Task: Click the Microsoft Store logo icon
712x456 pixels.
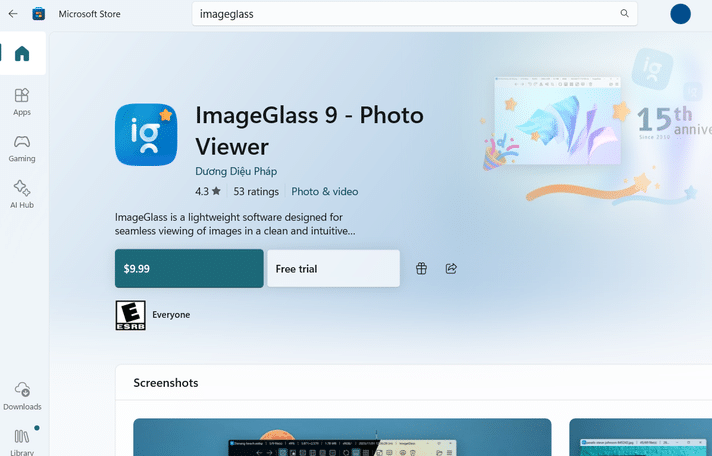Action: click(39, 14)
